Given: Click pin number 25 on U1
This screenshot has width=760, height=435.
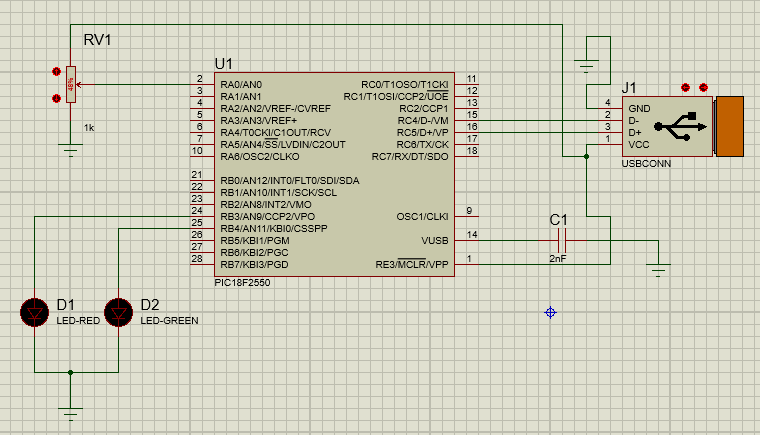Looking at the screenshot, I should pyautogui.click(x=197, y=223).
